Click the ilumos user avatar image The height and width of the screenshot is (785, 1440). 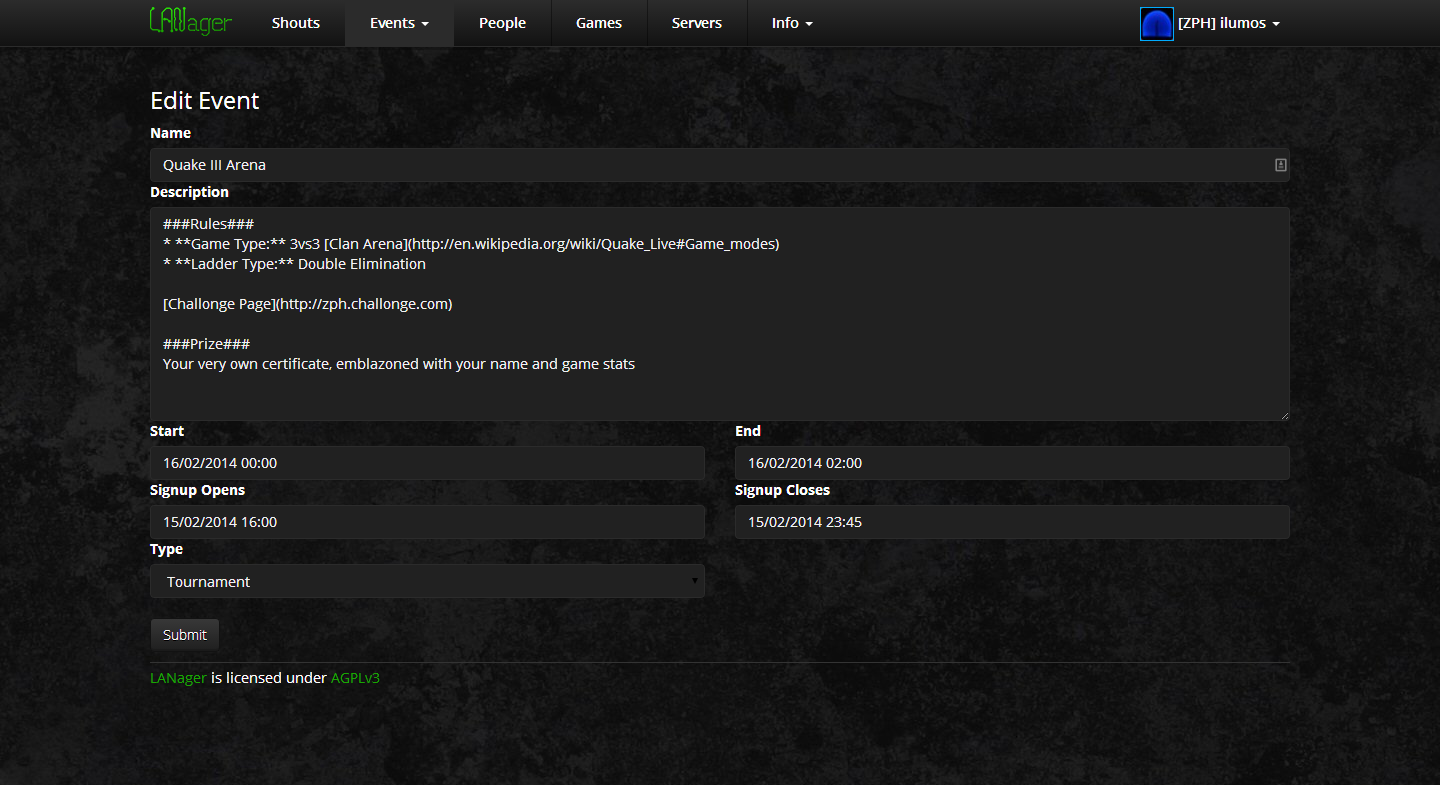[x=1157, y=24]
